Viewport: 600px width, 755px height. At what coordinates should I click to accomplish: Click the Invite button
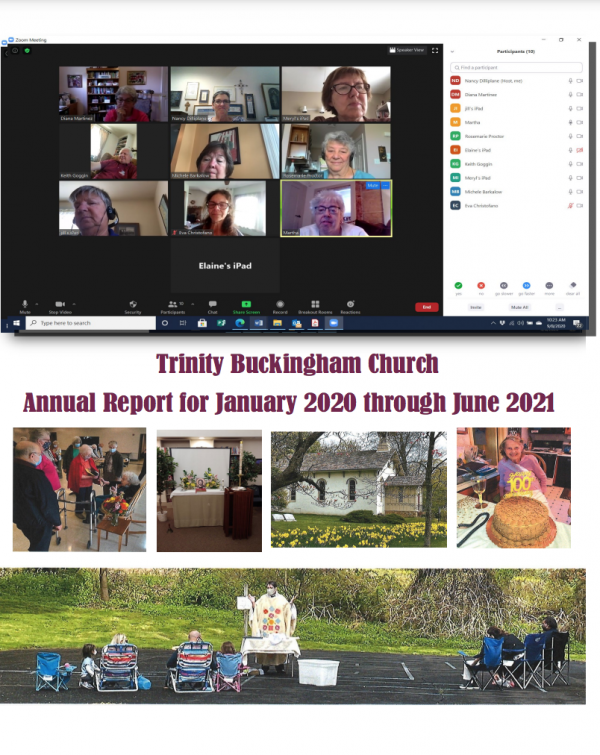[x=475, y=307]
